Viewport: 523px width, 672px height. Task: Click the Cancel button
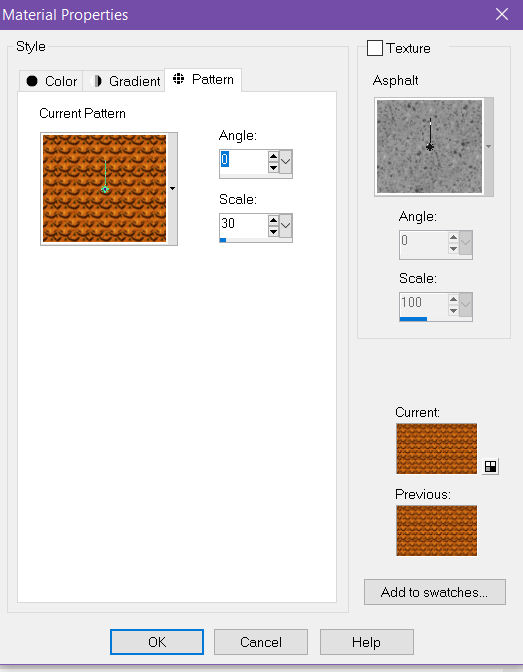pyautogui.click(x=261, y=642)
